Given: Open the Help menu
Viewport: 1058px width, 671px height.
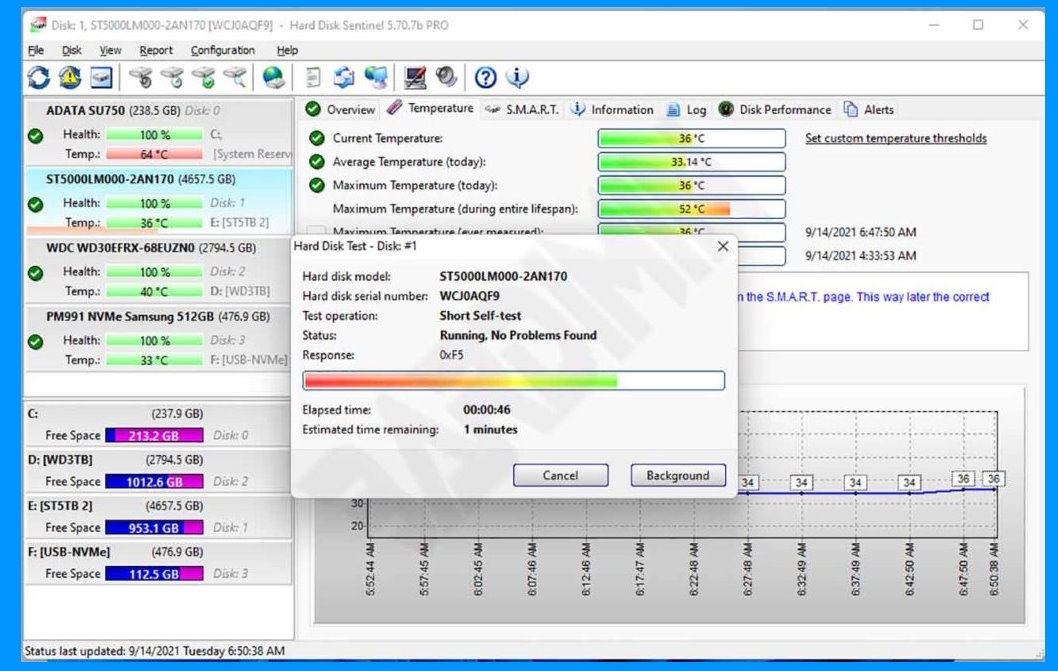Looking at the screenshot, I should (x=287, y=50).
